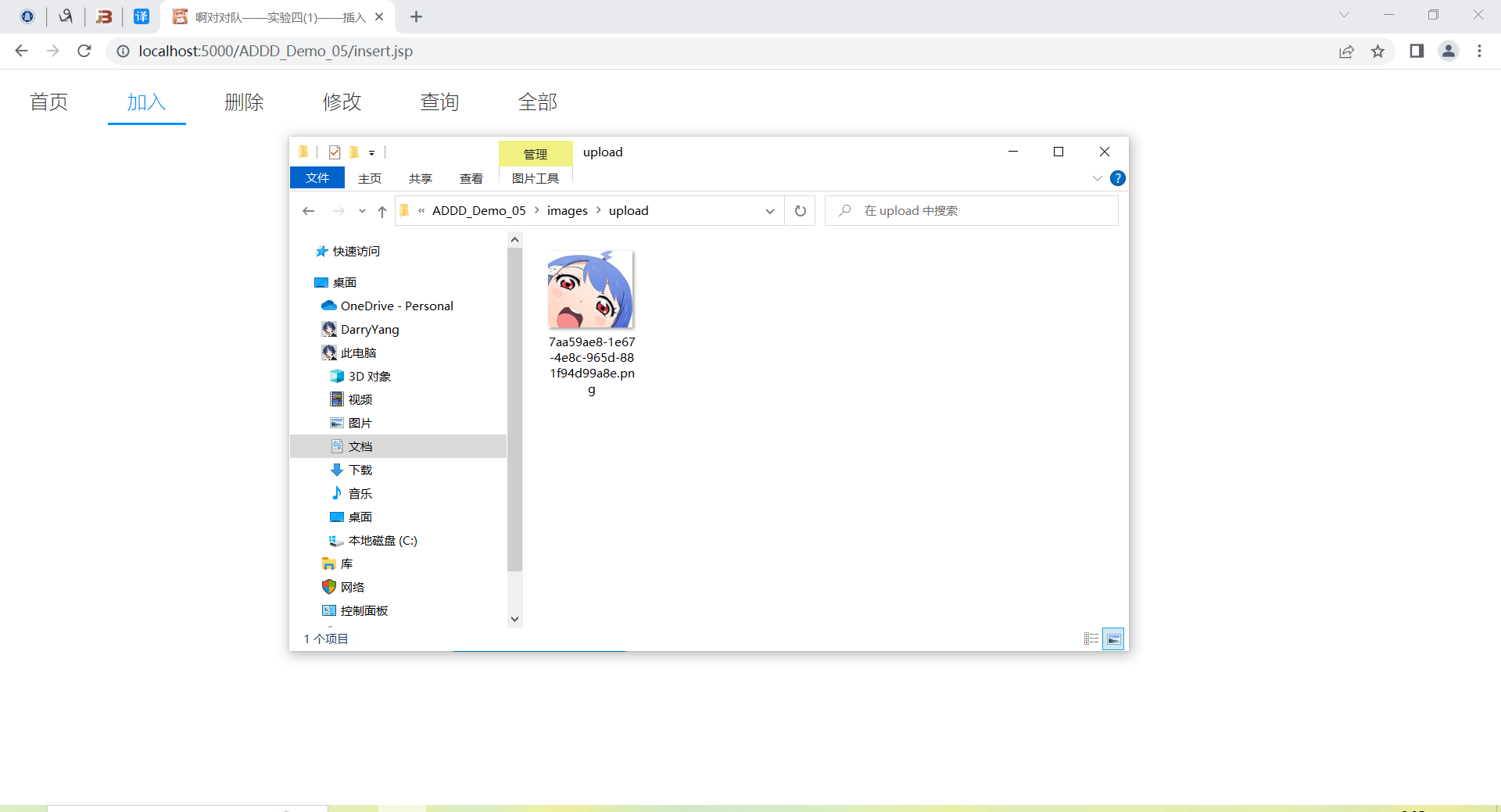This screenshot has width=1501, height=812.
Task: Open the 文件 ribbon tab in Explorer
Action: click(x=317, y=178)
